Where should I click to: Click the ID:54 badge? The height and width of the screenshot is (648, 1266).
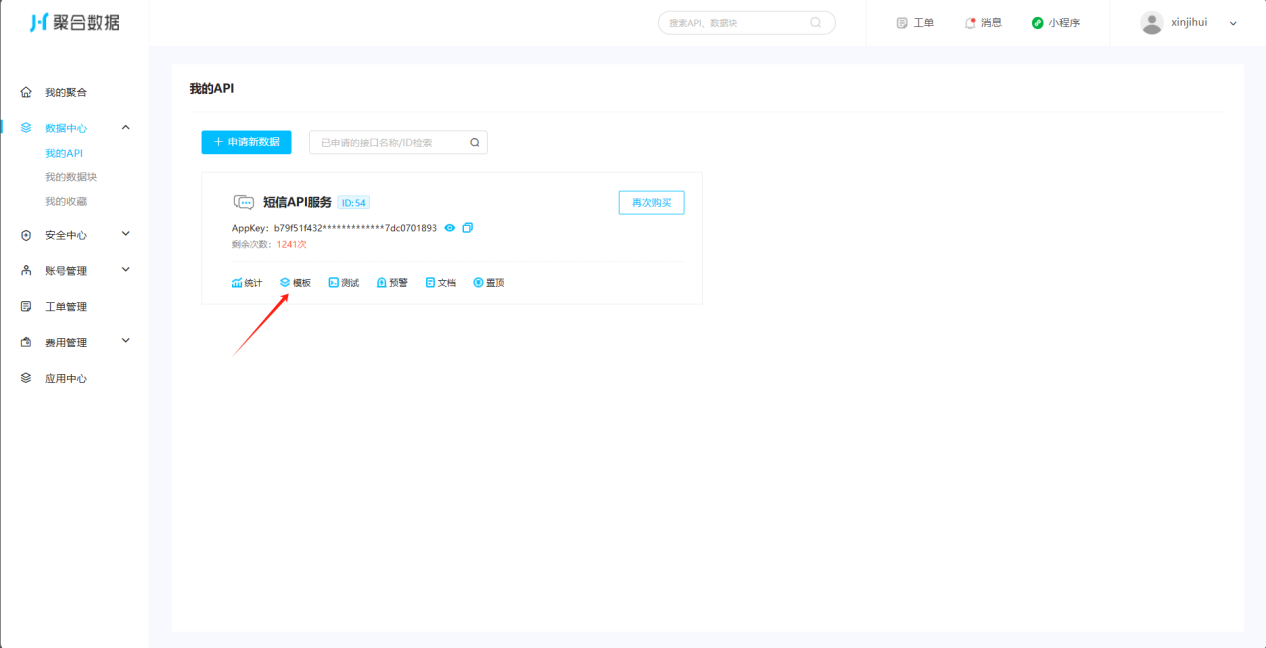point(354,202)
